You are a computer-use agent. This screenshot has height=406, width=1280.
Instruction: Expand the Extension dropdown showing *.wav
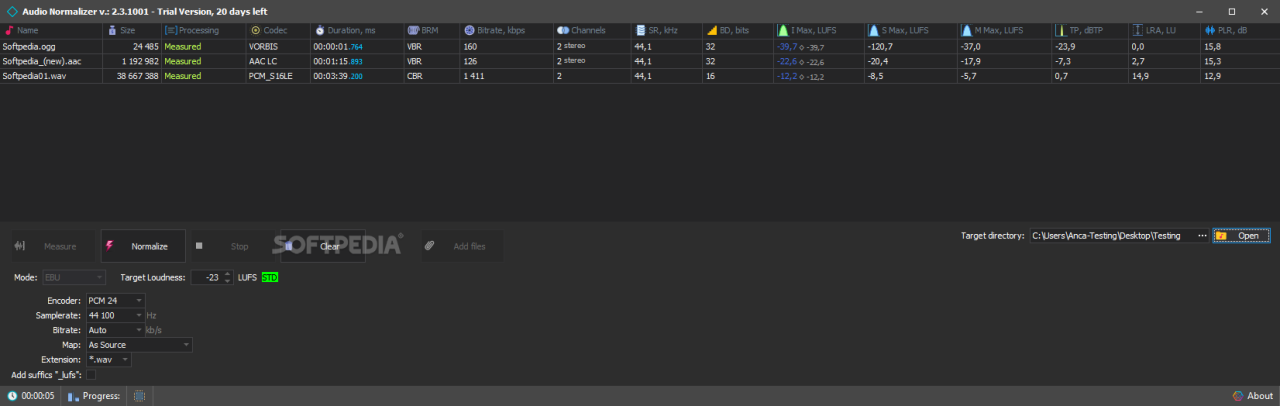click(108, 359)
